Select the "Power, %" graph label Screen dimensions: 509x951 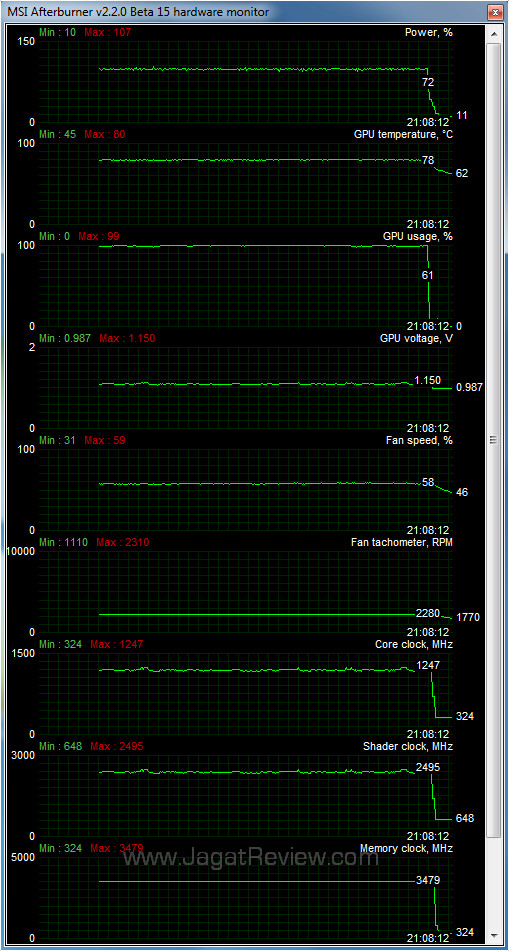[x=428, y=32]
